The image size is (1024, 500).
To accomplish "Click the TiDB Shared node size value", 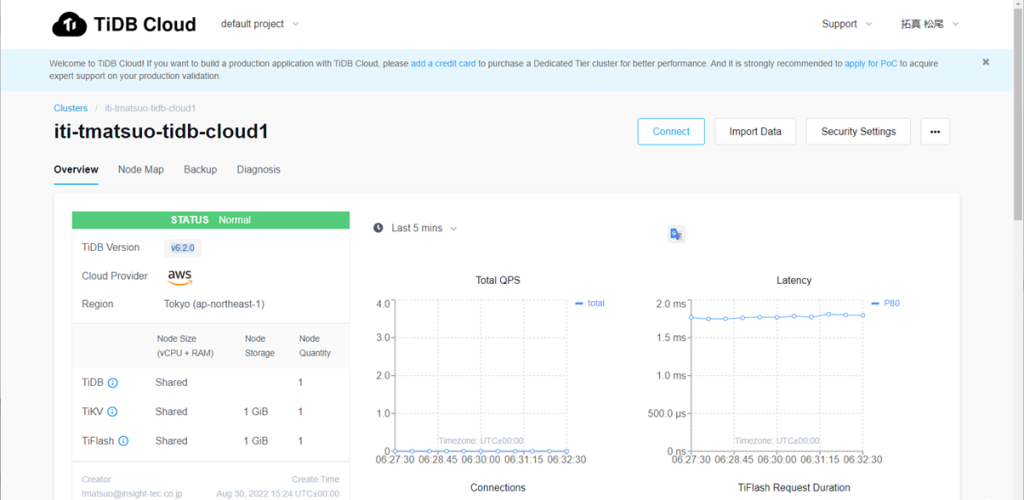I will 171,383.
